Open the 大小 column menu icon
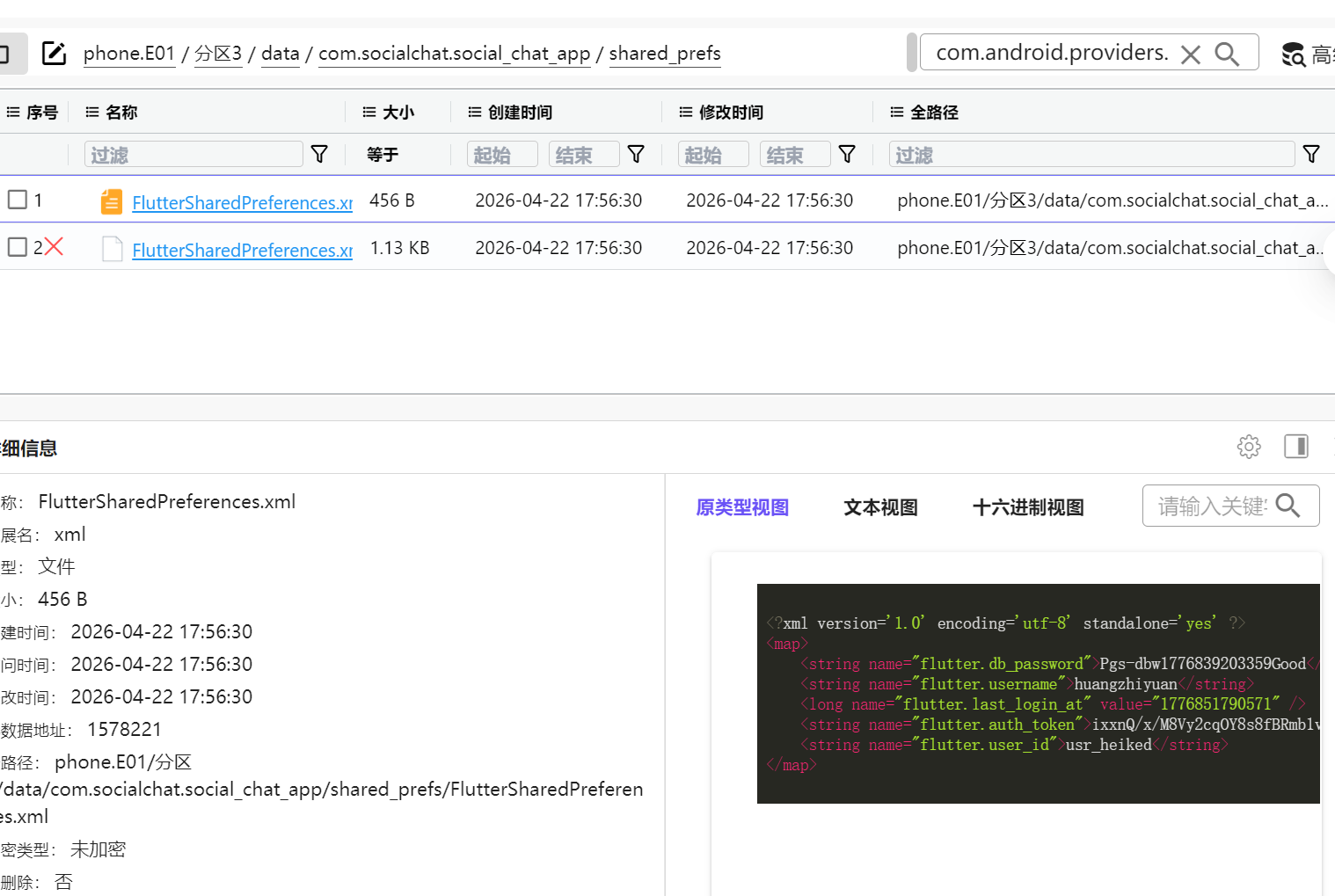 369,113
